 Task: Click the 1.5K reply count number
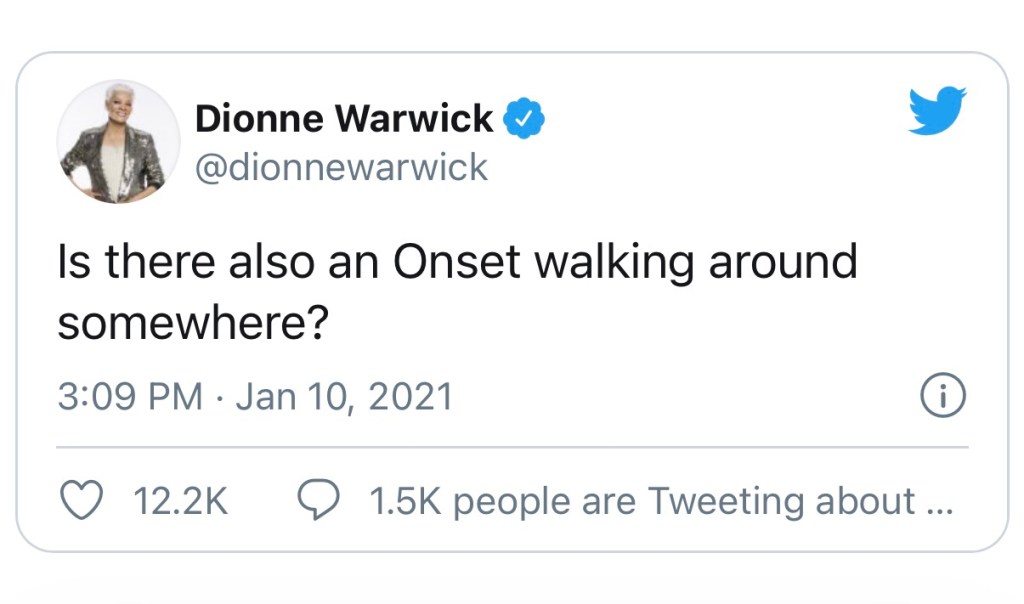(405, 501)
